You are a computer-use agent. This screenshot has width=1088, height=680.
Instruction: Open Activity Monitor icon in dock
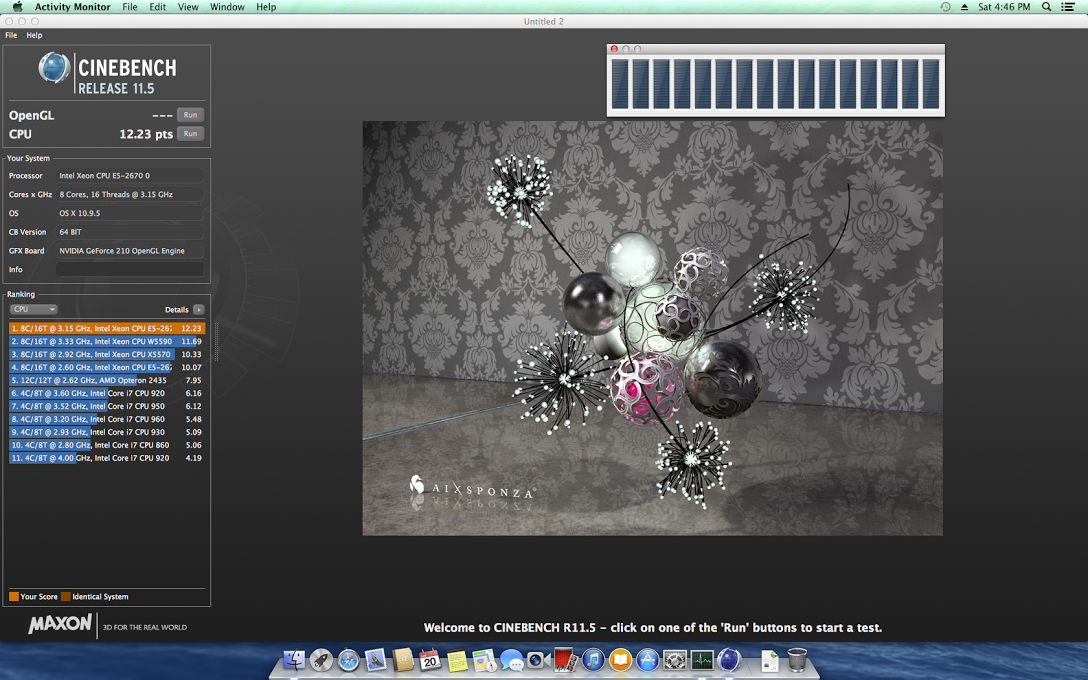pyautogui.click(x=702, y=659)
